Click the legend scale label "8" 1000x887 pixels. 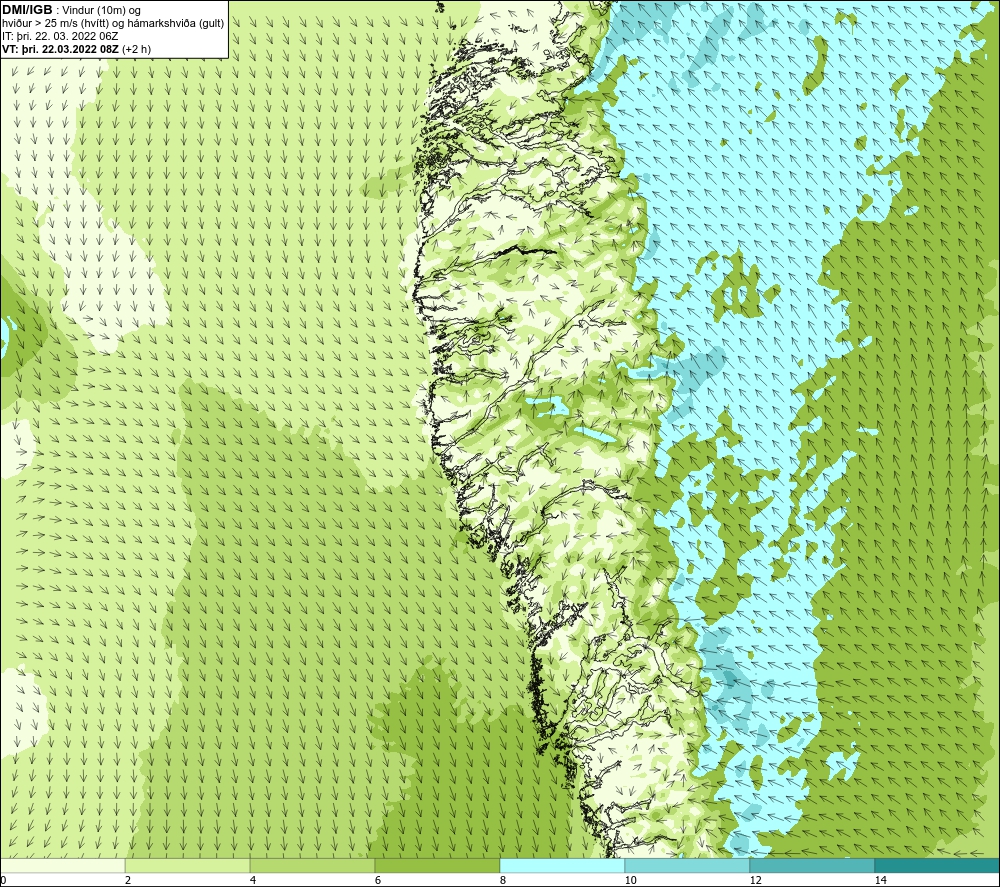coord(503,880)
